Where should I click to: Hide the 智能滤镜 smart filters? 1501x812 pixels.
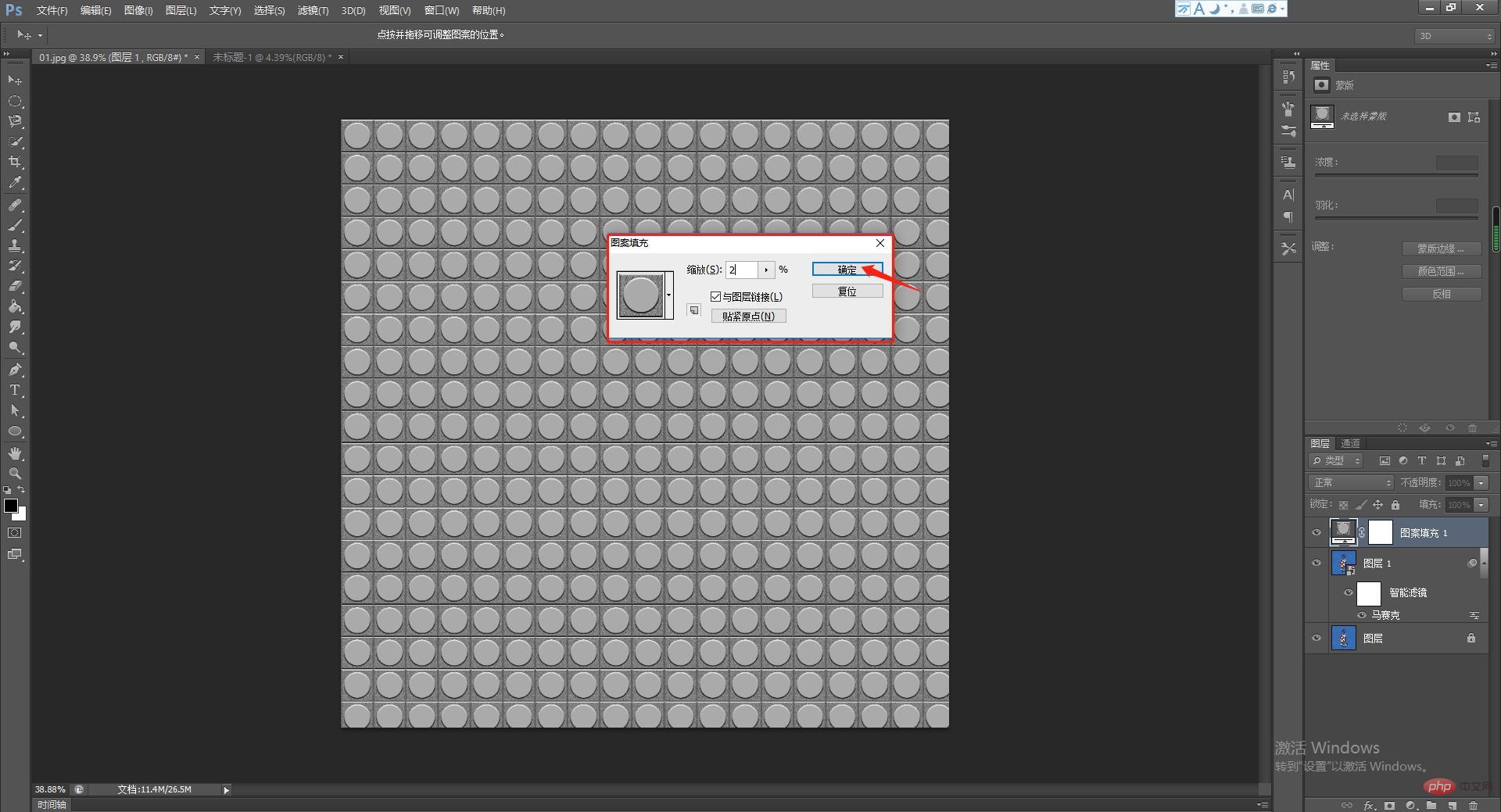pos(1349,593)
